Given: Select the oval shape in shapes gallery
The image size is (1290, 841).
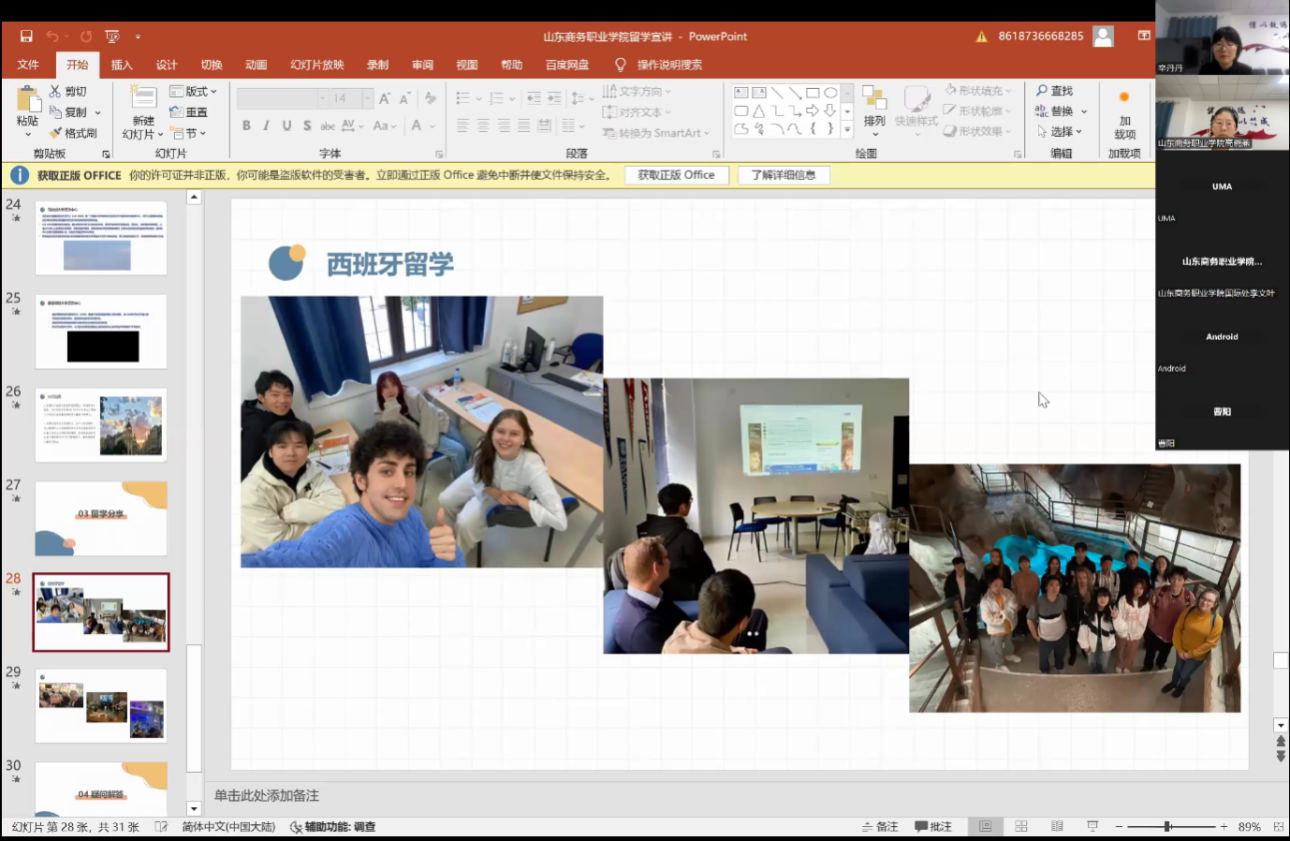Looking at the screenshot, I should pyautogui.click(x=830, y=93).
